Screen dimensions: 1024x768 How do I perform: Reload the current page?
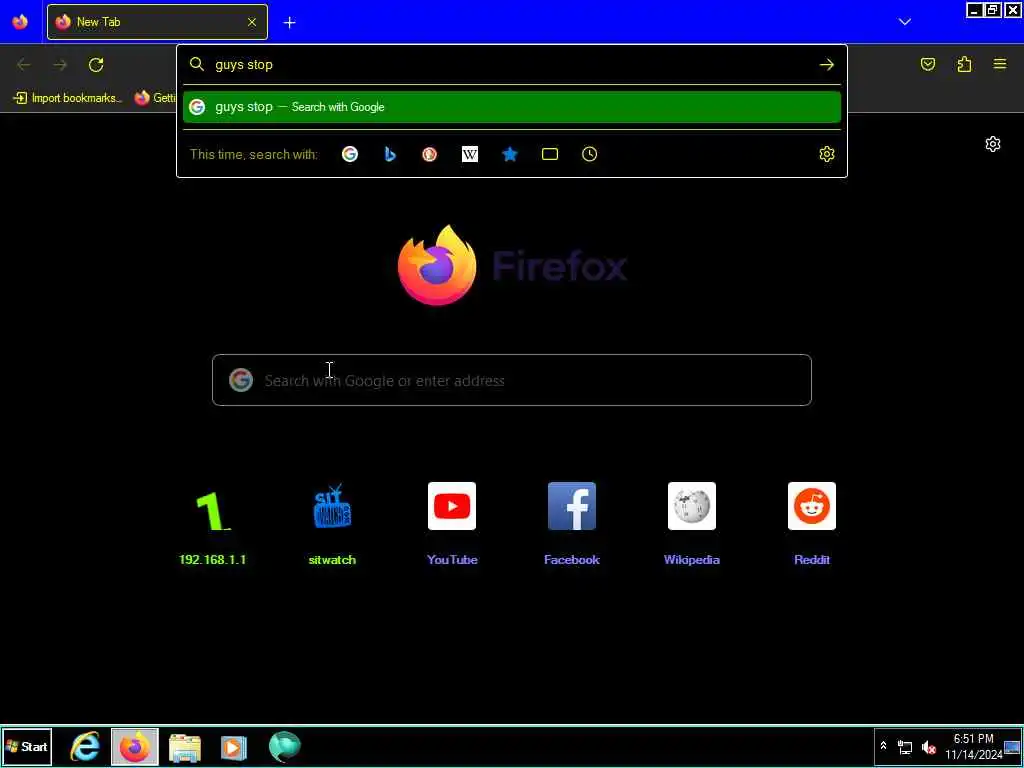96,65
